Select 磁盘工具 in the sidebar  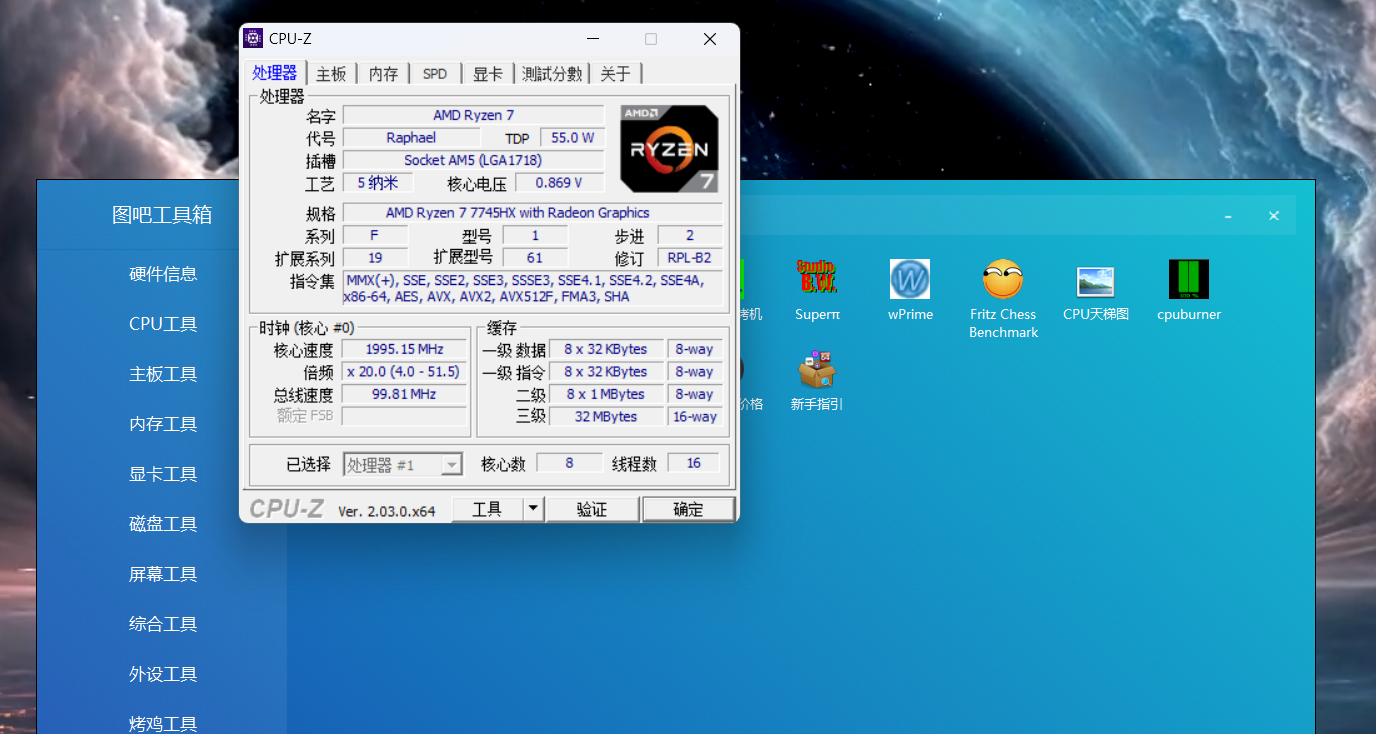coord(163,524)
